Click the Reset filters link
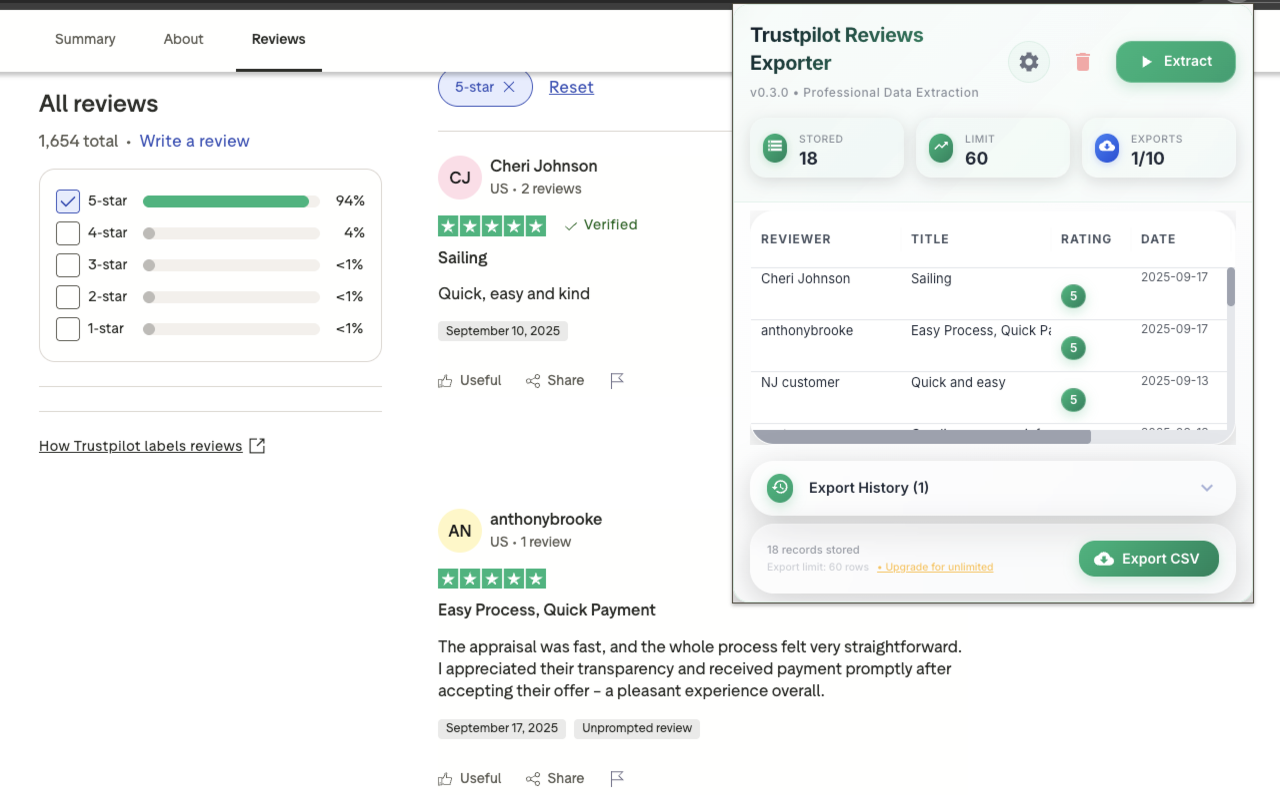This screenshot has height=800, width=1280. pos(571,87)
